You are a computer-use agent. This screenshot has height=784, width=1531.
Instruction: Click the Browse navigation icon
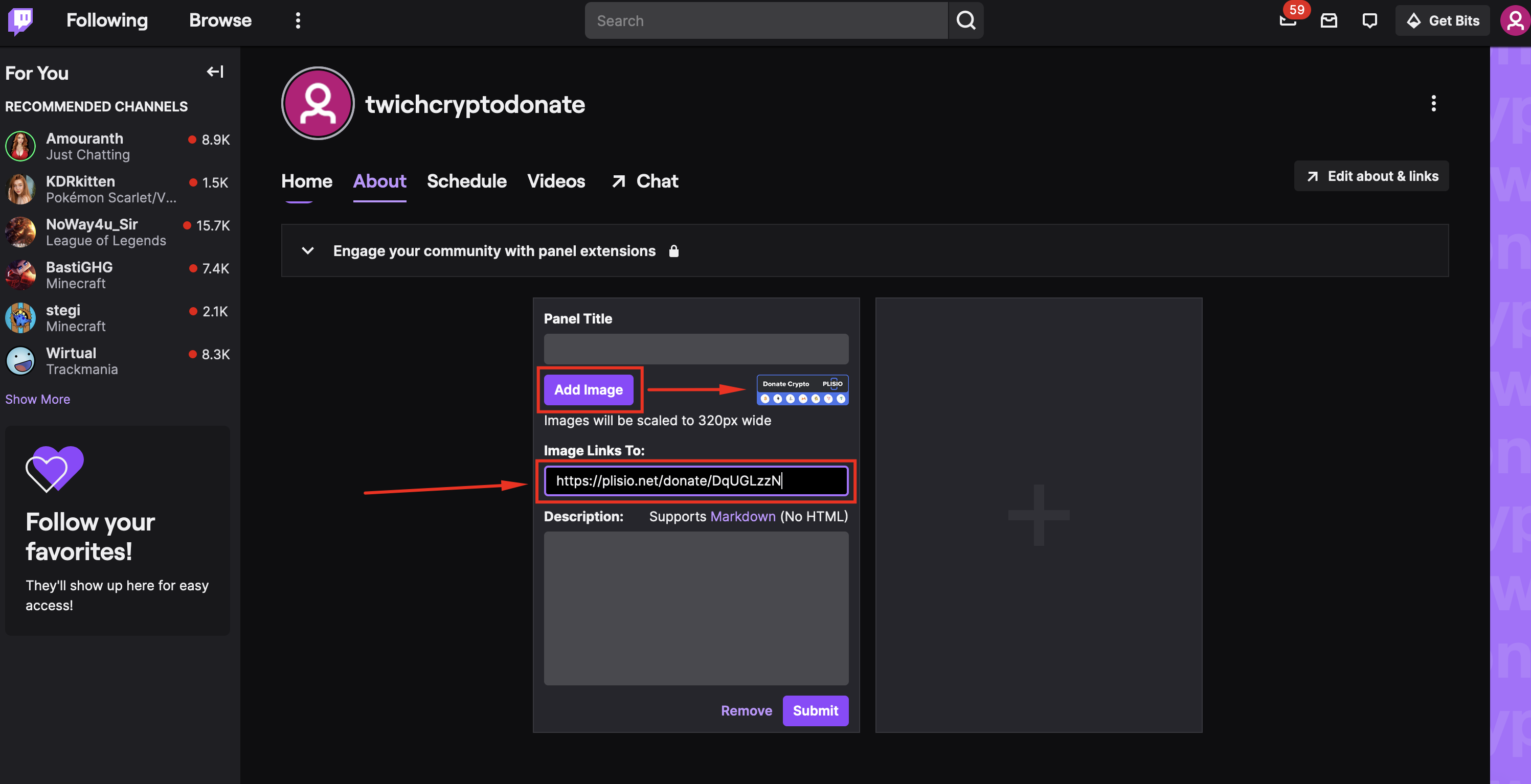pyautogui.click(x=220, y=20)
